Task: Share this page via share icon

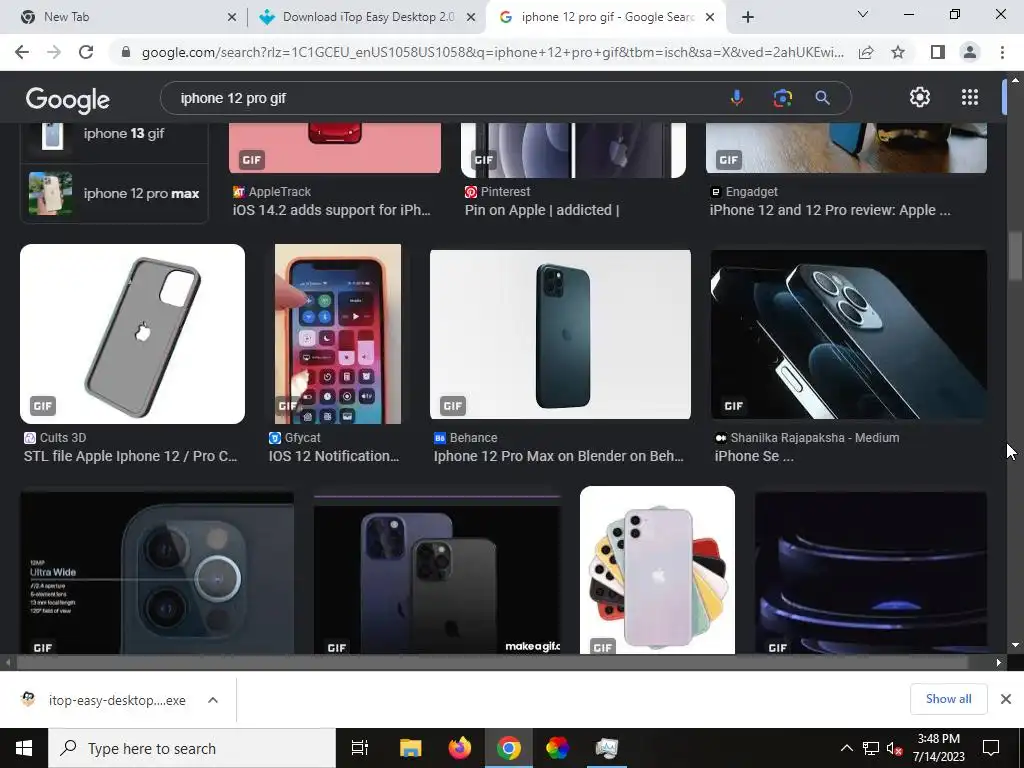Action: (x=866, y=52)
